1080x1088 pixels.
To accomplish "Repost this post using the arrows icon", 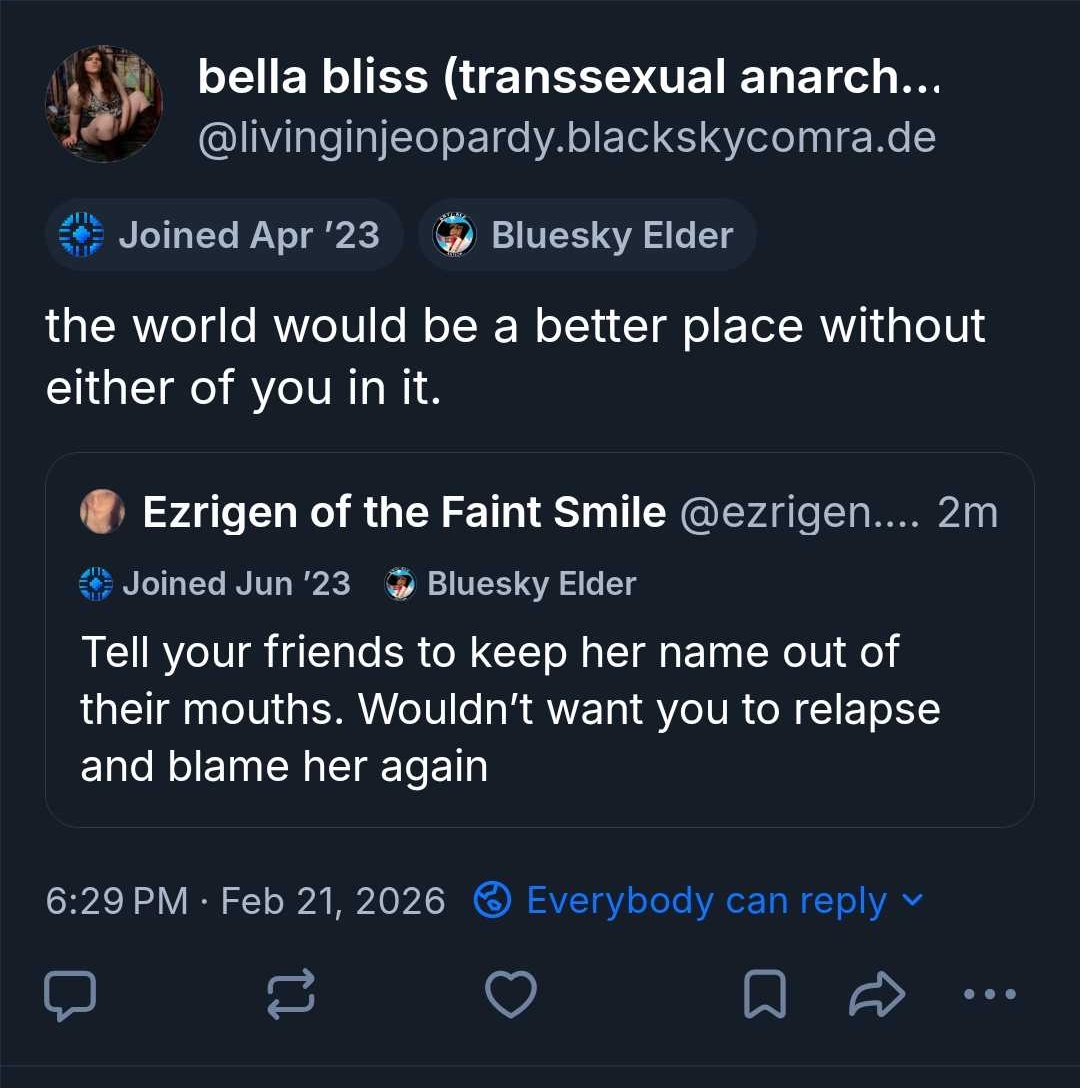I will coord(291,995).
